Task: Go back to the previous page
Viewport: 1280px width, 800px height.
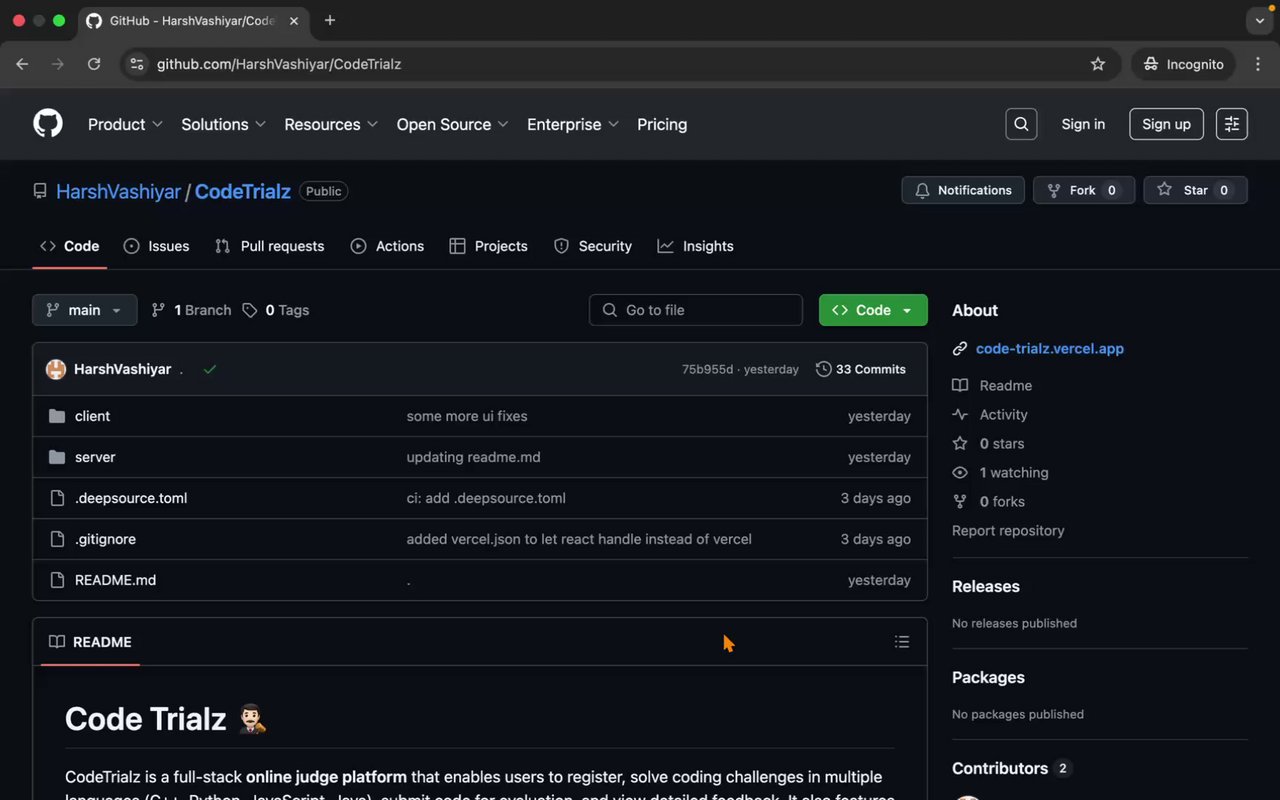Action: 22,64
